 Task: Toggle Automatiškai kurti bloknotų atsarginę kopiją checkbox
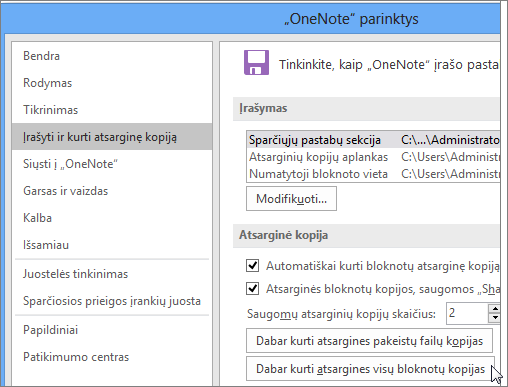(x=252, y=266)
